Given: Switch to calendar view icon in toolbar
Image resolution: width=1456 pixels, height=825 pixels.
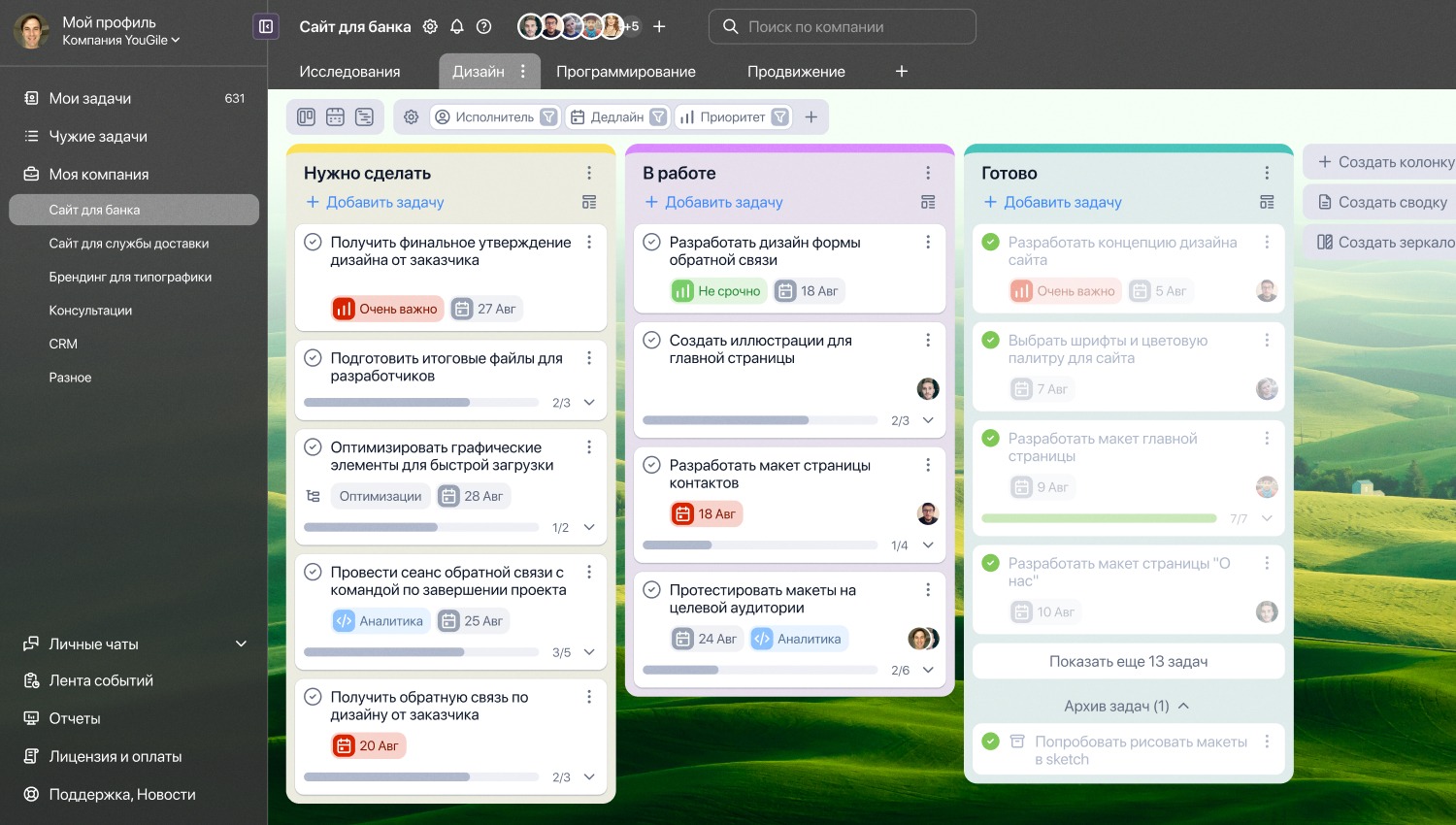Looking at the screenshot, I should pos(335,116).
